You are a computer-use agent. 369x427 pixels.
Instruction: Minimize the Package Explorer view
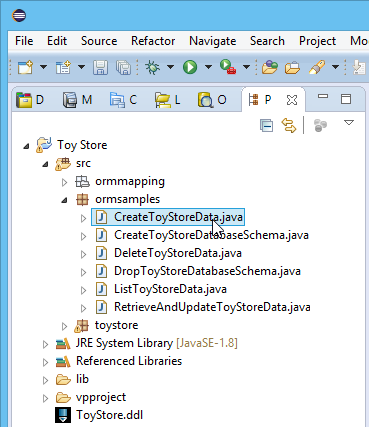coord(323,96)
